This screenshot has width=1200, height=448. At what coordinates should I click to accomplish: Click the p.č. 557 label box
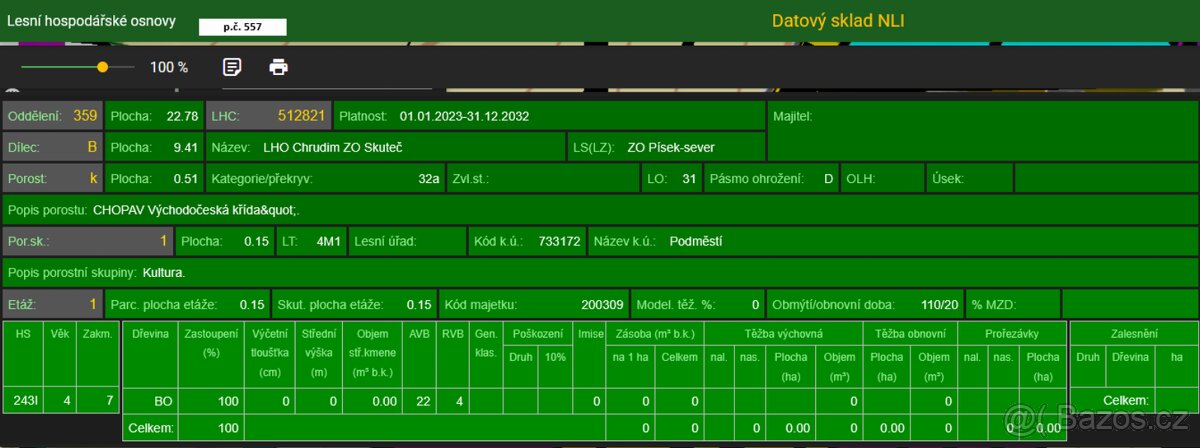(x=241, y=27)
